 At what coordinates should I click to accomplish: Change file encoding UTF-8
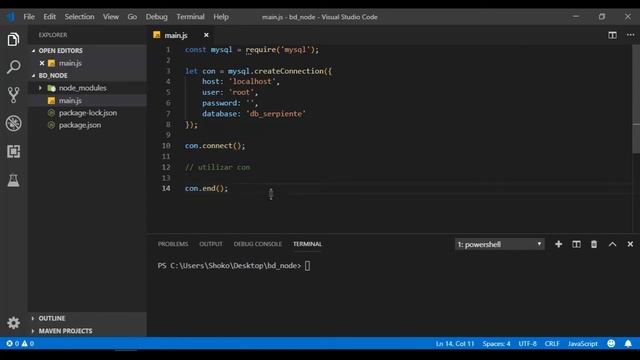point(527,344)
